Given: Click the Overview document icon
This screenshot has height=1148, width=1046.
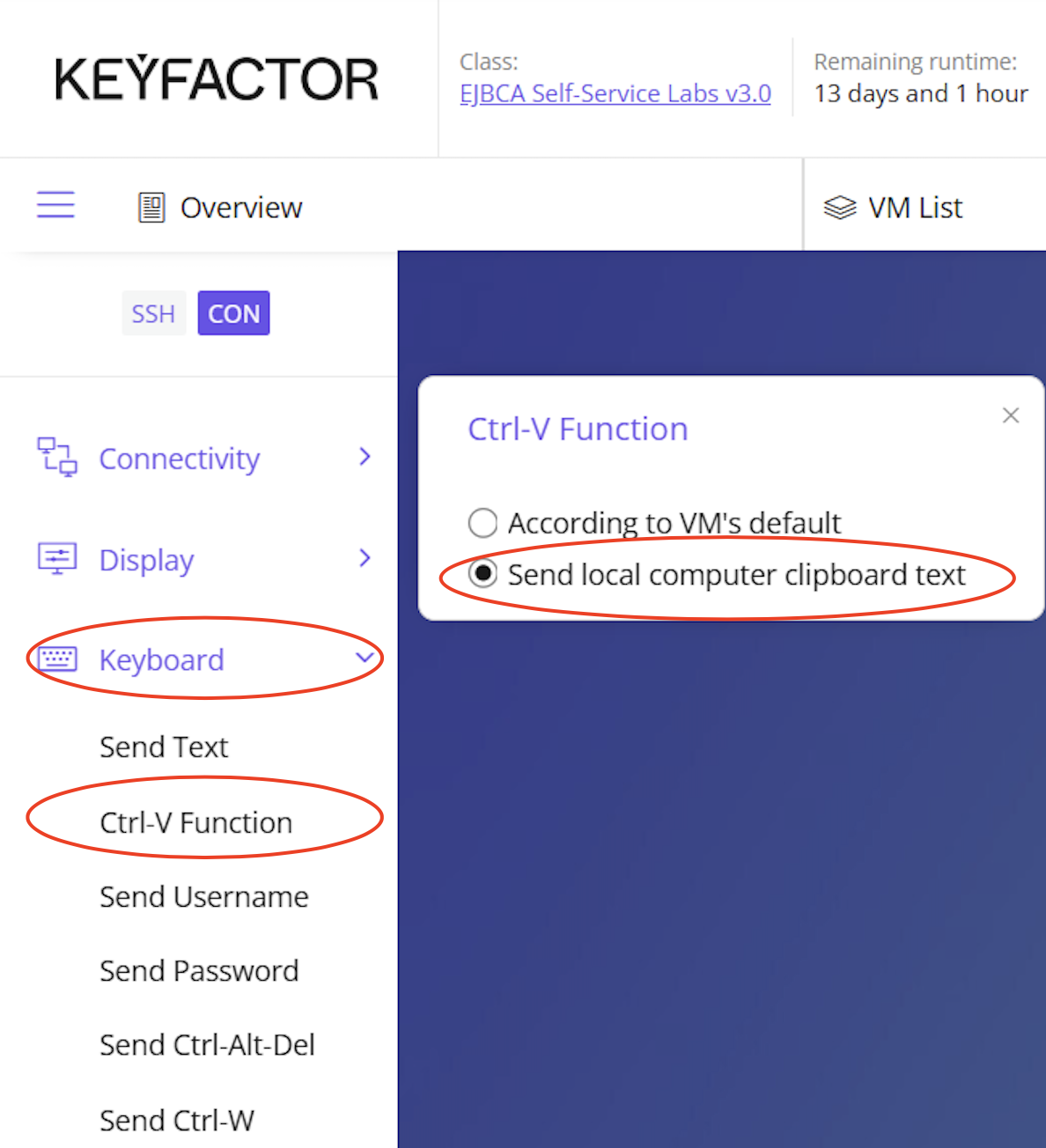Looking at the screenshot, I should click(x=151, y=208).
